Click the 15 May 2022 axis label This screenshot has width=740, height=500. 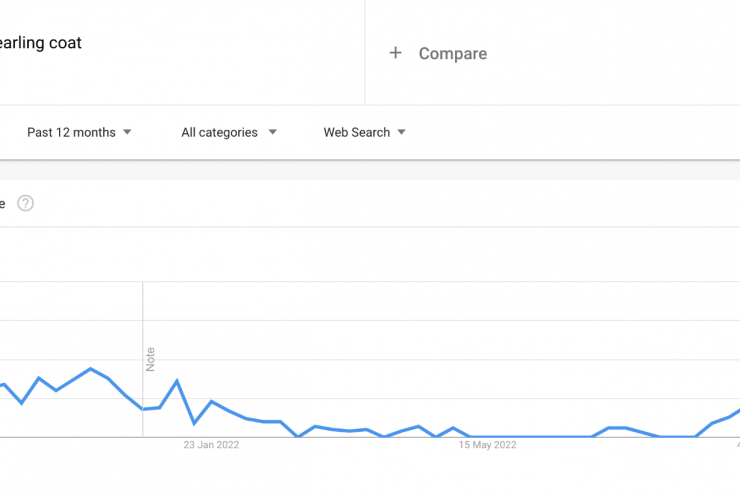tap(488, 445)
